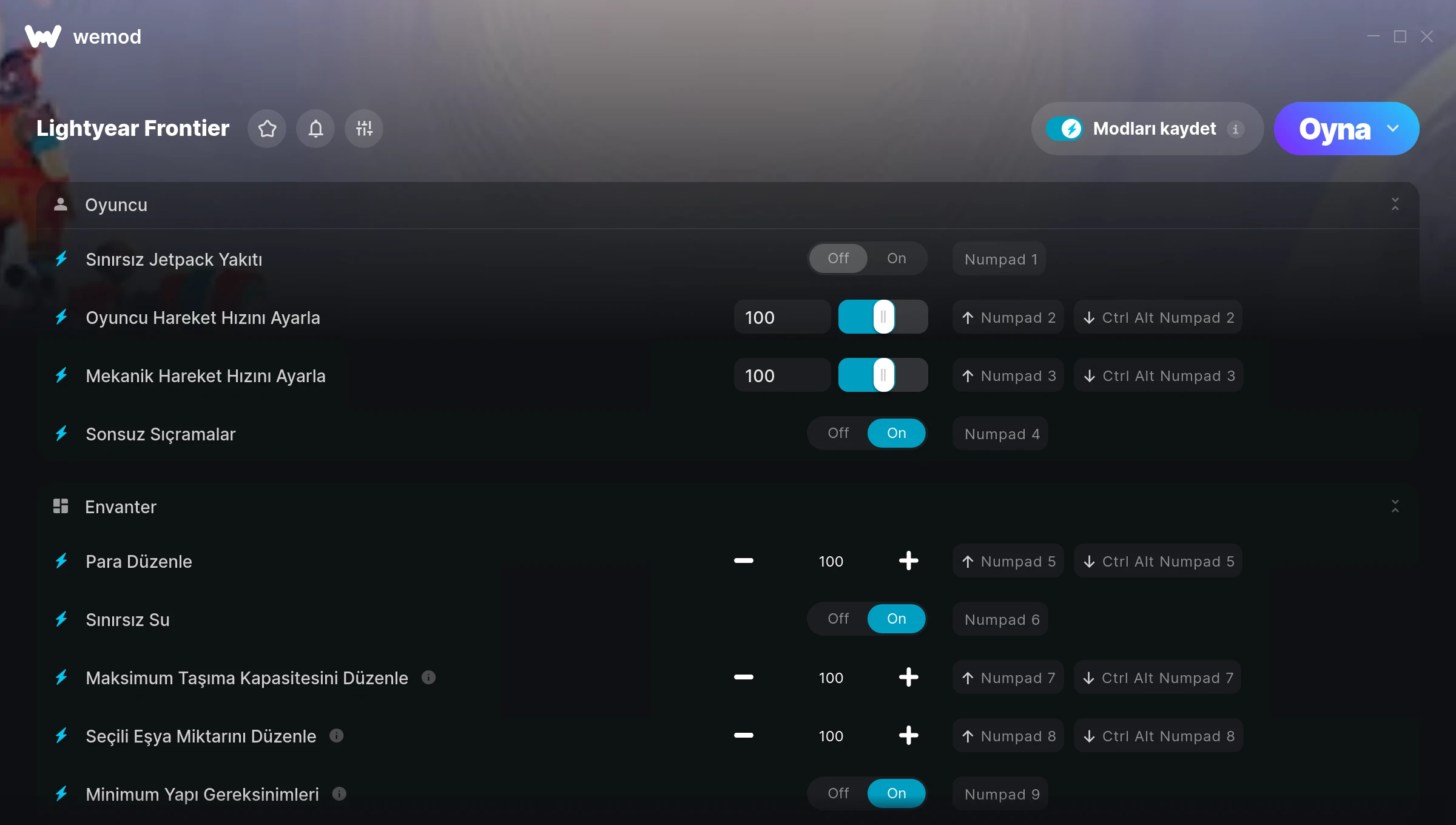Click info icon next to Maksimum Taşıma Kapasitesini Düzenle

click(428, 678)
